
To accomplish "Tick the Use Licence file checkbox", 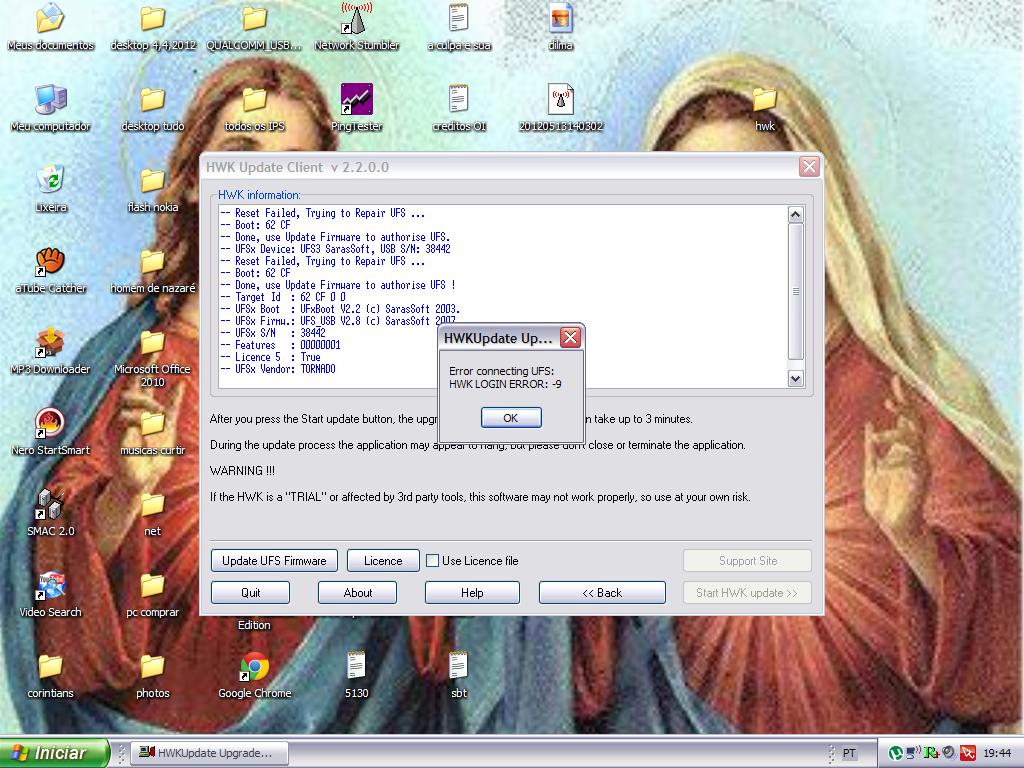I will [432, 560].
